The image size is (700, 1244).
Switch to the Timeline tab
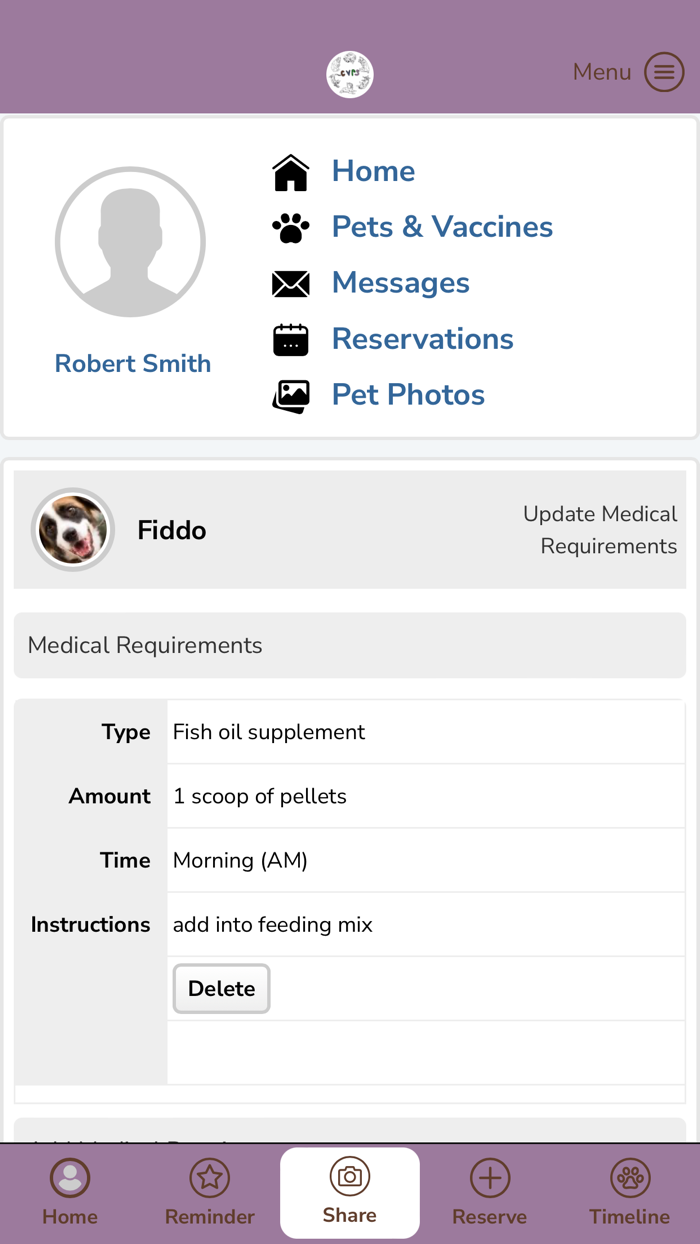click(630, 1192)
